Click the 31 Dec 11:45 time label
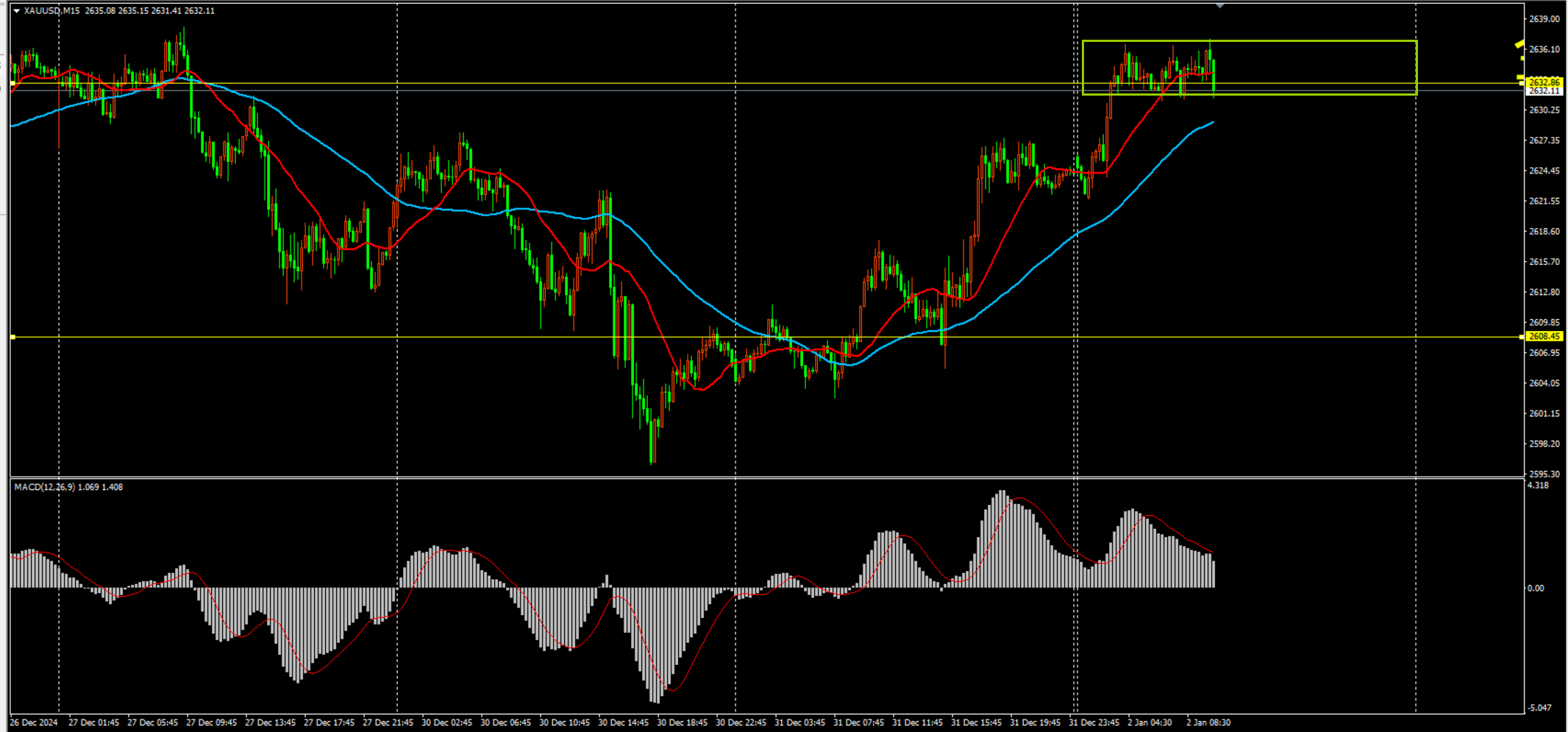The height and width of the screenshot is (732, 1568). click(x=917, y=722)
